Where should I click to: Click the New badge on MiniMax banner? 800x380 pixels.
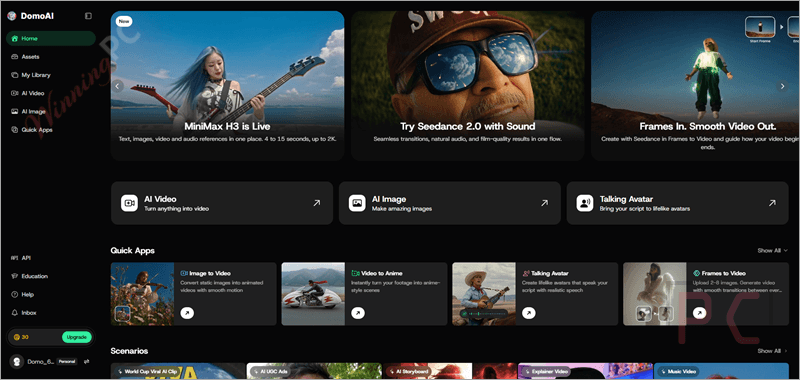[124, 21]
